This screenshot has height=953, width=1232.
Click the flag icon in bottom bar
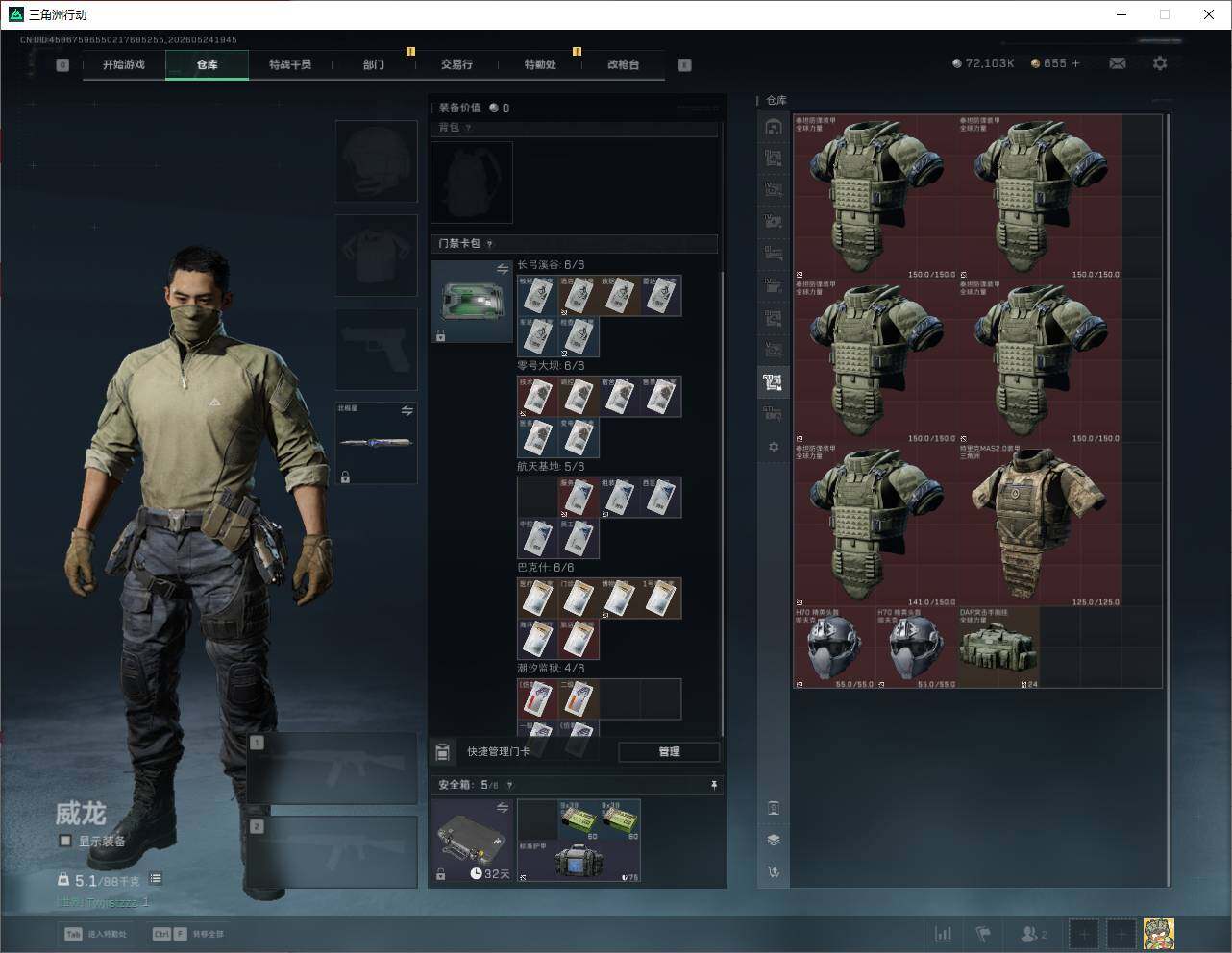click(x=983, y=934)
